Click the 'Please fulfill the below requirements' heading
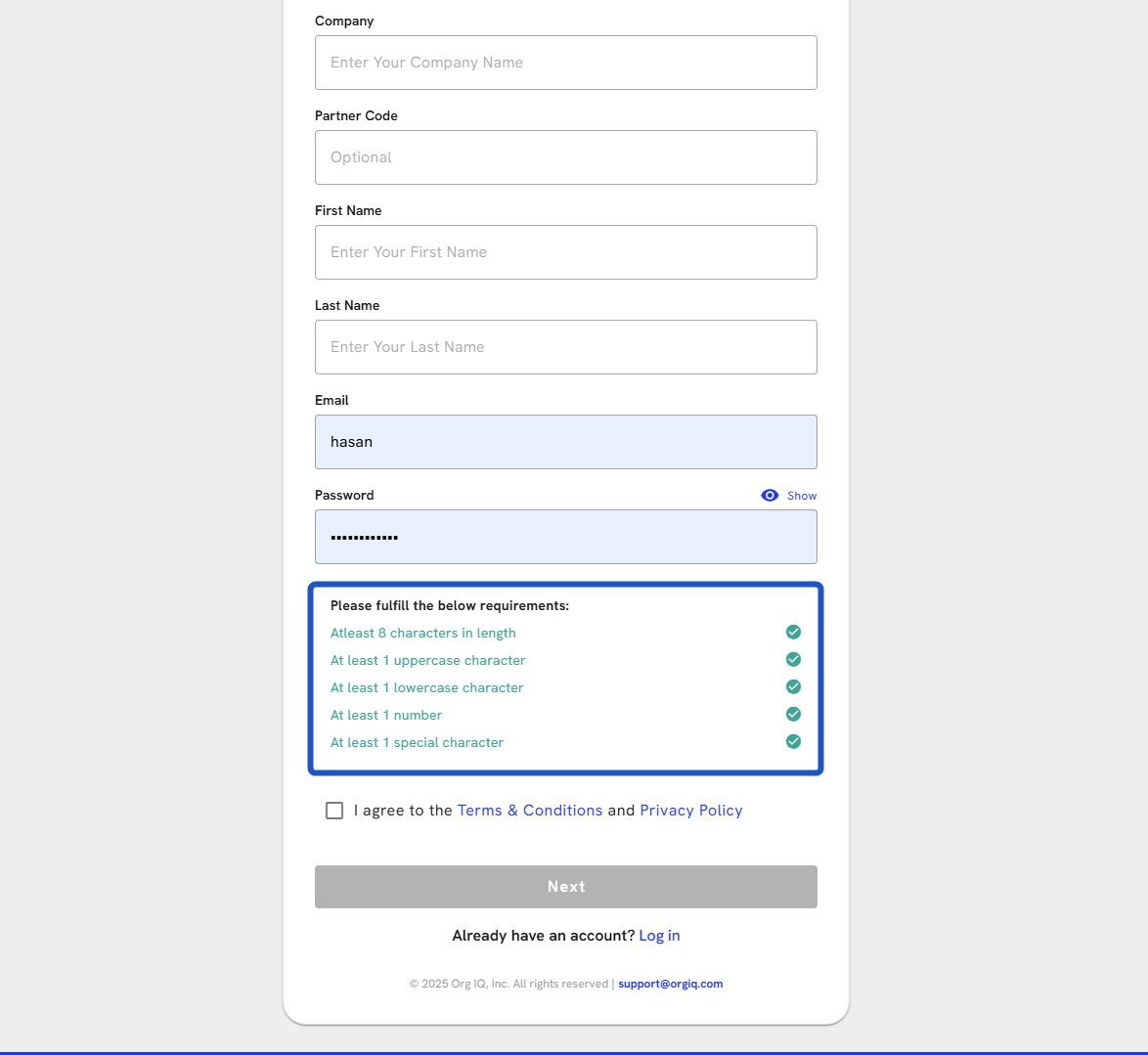Viewport: 1148px width, 1055px height. click(449, 606)
